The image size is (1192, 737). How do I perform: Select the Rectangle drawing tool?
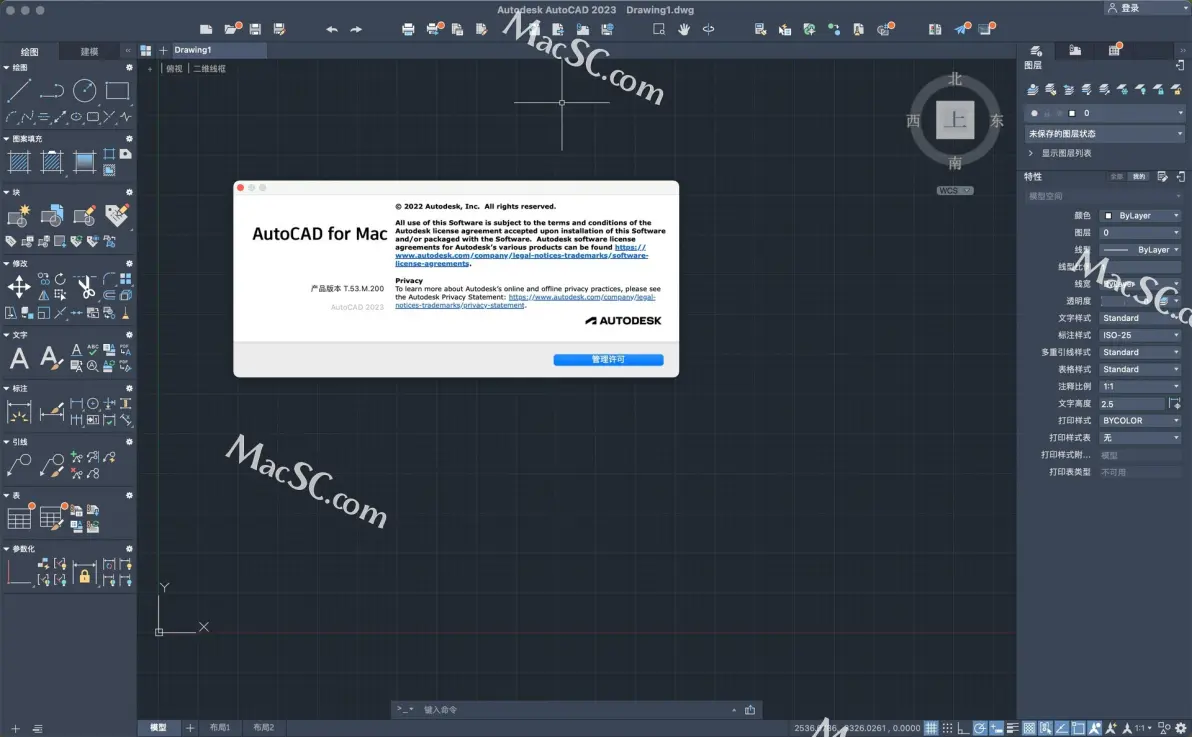coord(117,91)
